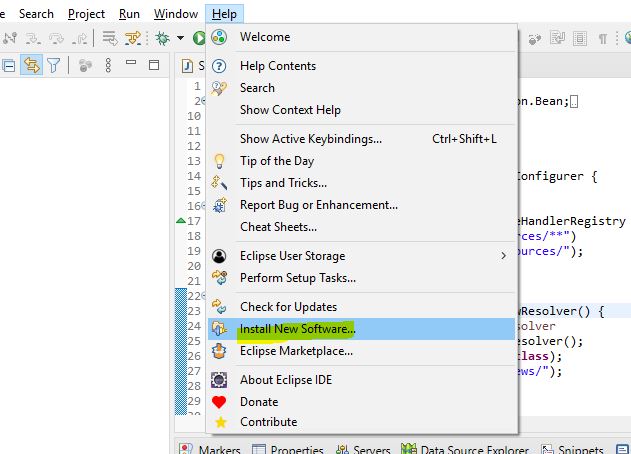Viewport: 631px width, 454px height.
Task: Click the Debug bug icon in the toolbar
Action: (x=163, y=38)
